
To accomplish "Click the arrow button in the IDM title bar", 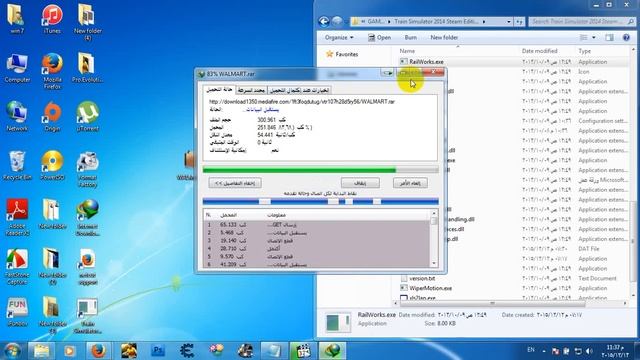I will click(387, 73).
